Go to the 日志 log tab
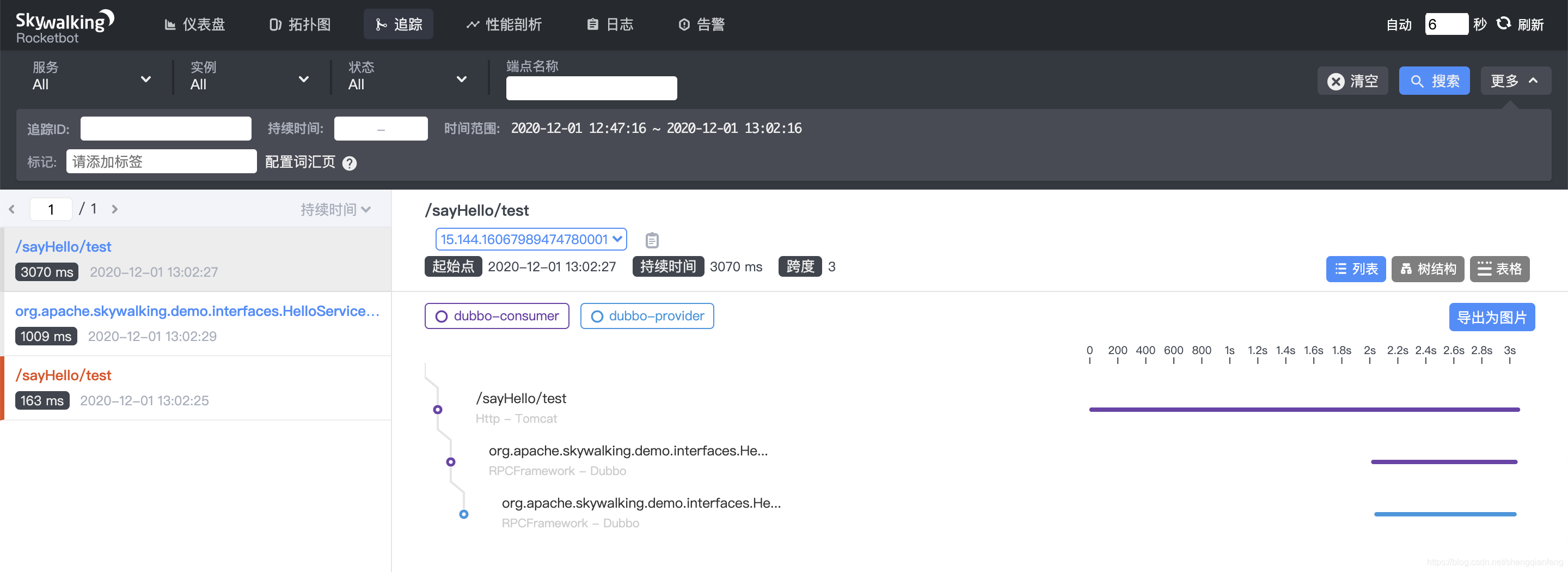1568x572 pixels. click(x=610, y=25)
